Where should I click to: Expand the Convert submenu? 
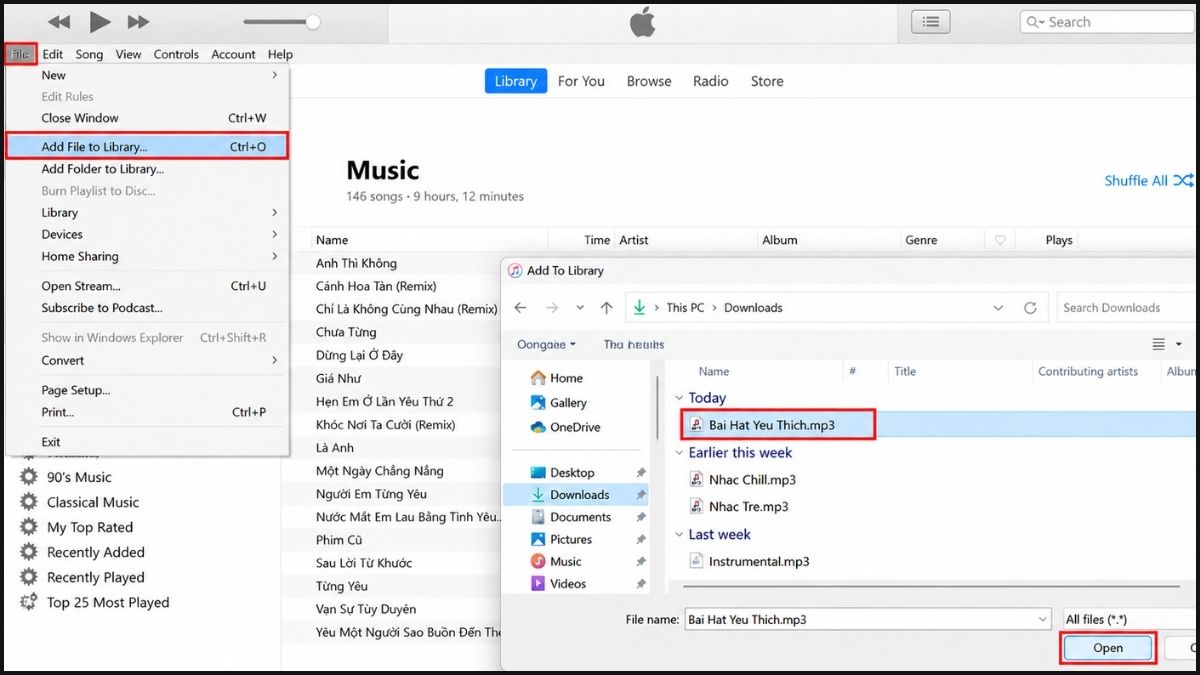coord(147,360)
